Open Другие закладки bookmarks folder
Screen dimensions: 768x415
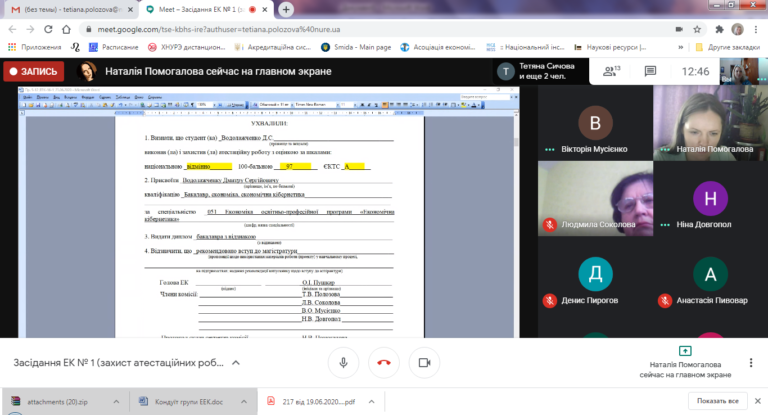pyautogui.click(x=728, y=47)
